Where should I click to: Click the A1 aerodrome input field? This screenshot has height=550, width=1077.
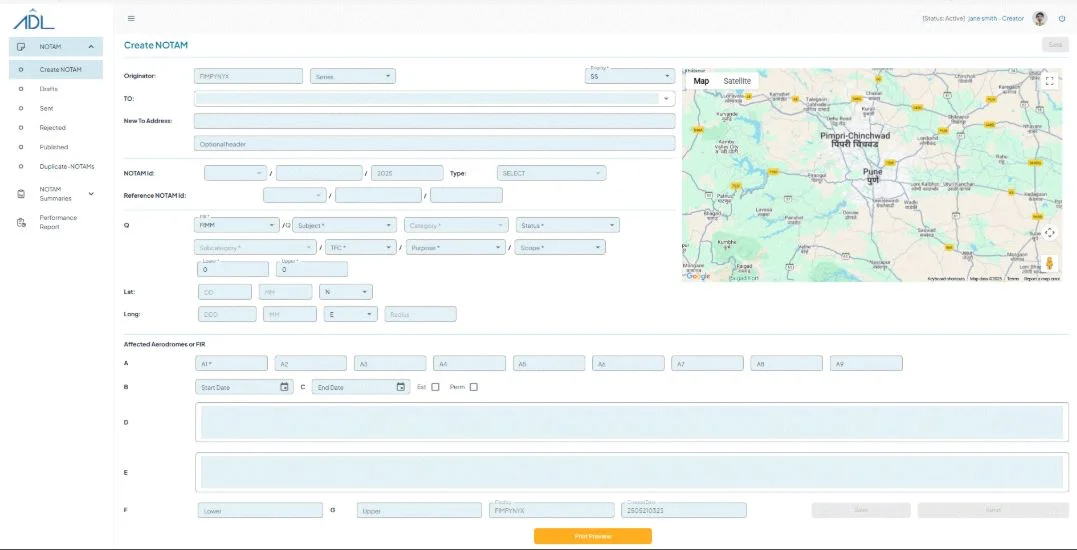[231, 363]
